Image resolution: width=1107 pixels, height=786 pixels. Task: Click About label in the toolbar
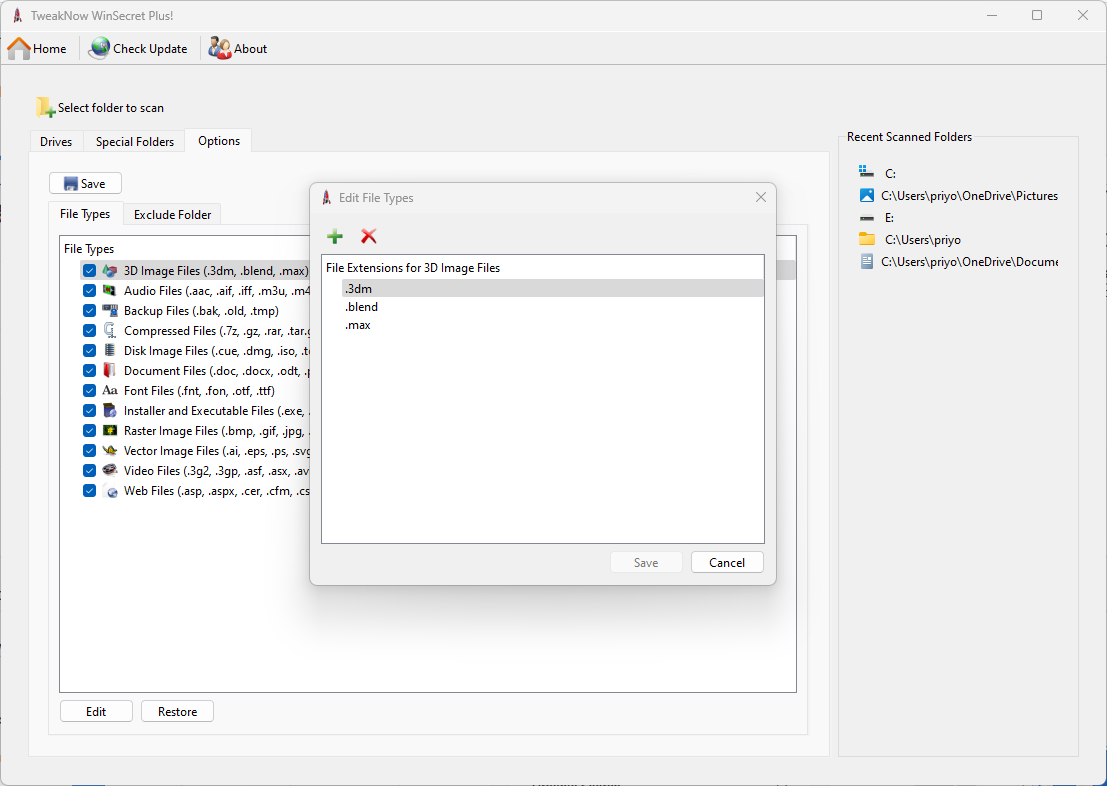tap(251, 49)
